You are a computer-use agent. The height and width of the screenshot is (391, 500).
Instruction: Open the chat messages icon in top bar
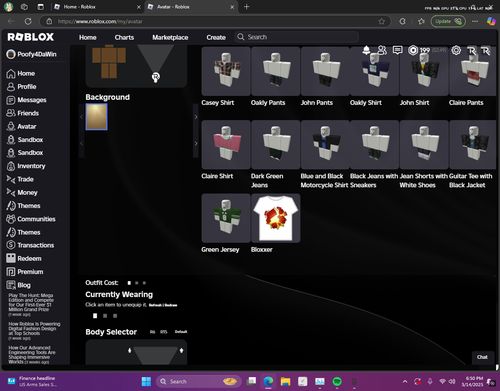click(x=397, y=50)
